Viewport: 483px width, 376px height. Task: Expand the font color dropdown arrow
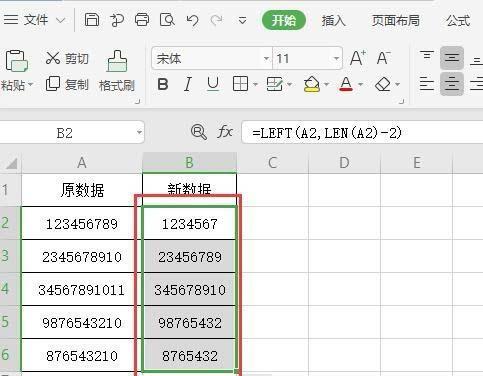[360, 84]
